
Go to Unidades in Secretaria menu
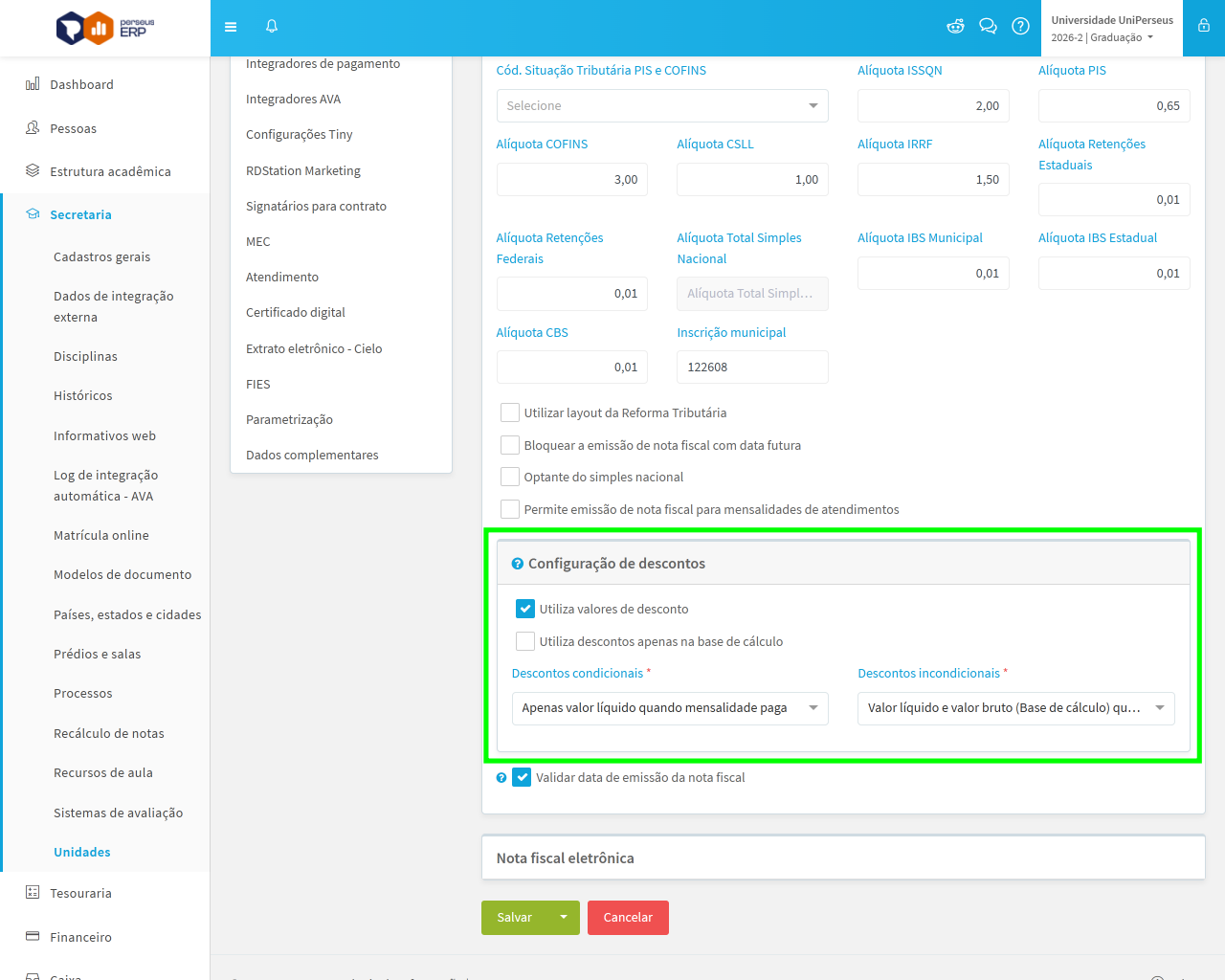82,852
